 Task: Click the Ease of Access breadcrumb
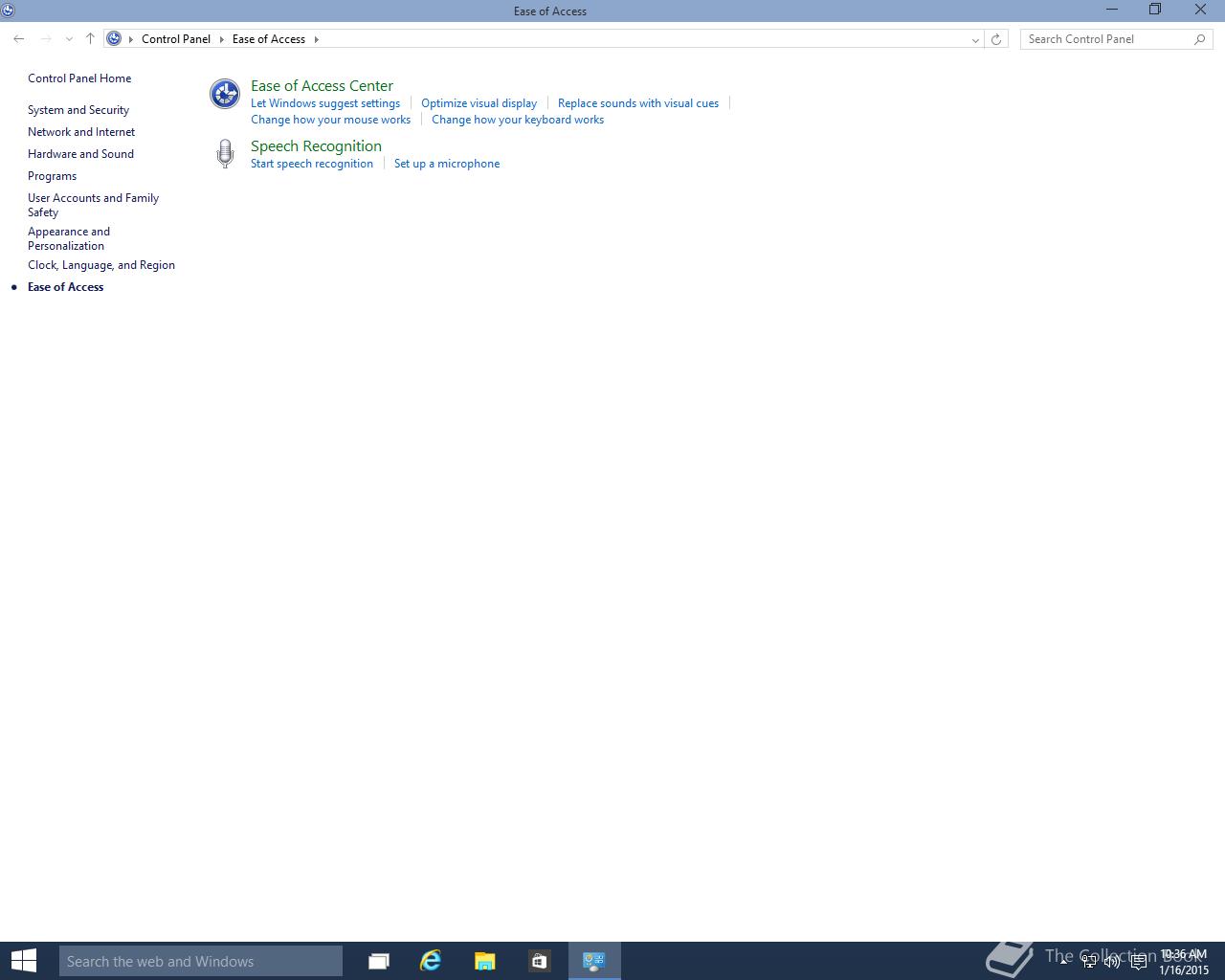click(269, 39)
